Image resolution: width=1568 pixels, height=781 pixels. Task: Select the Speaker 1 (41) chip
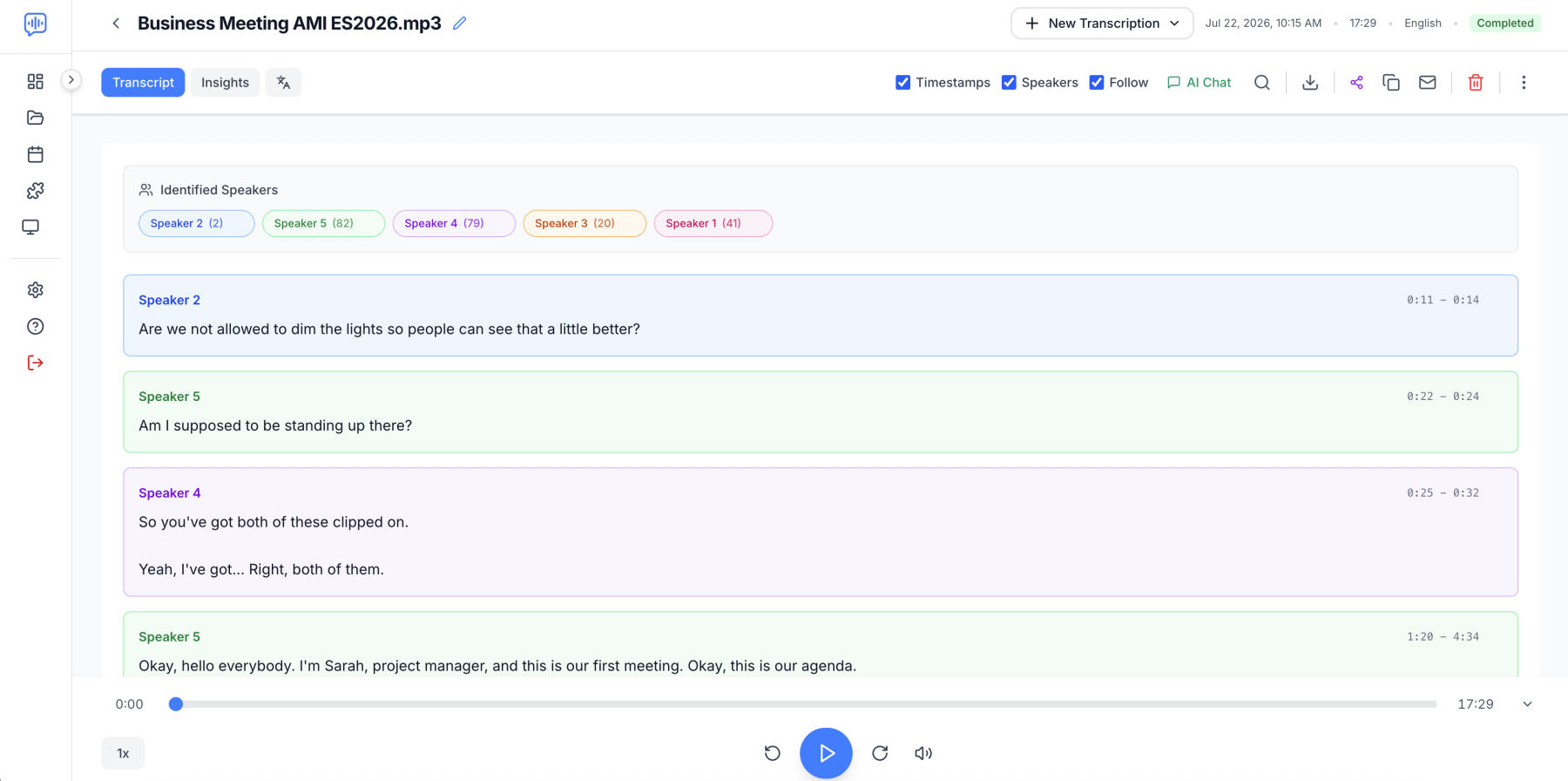[x=713, y=223]
